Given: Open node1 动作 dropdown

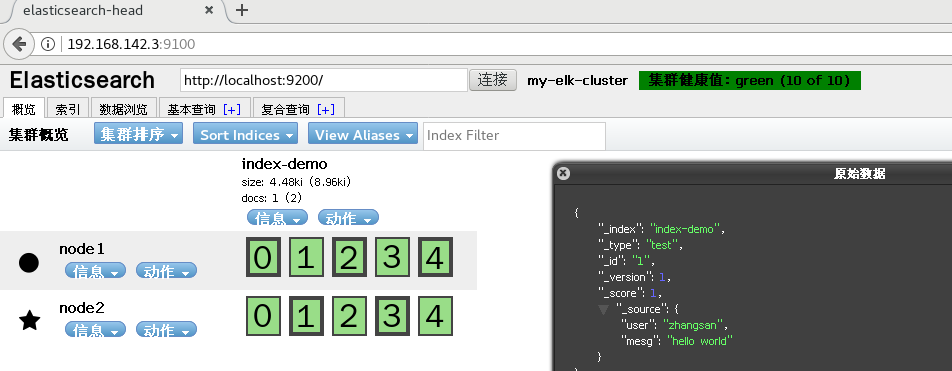Looking at the screenshot, I should pyautogui.click(x=166, y=271).
